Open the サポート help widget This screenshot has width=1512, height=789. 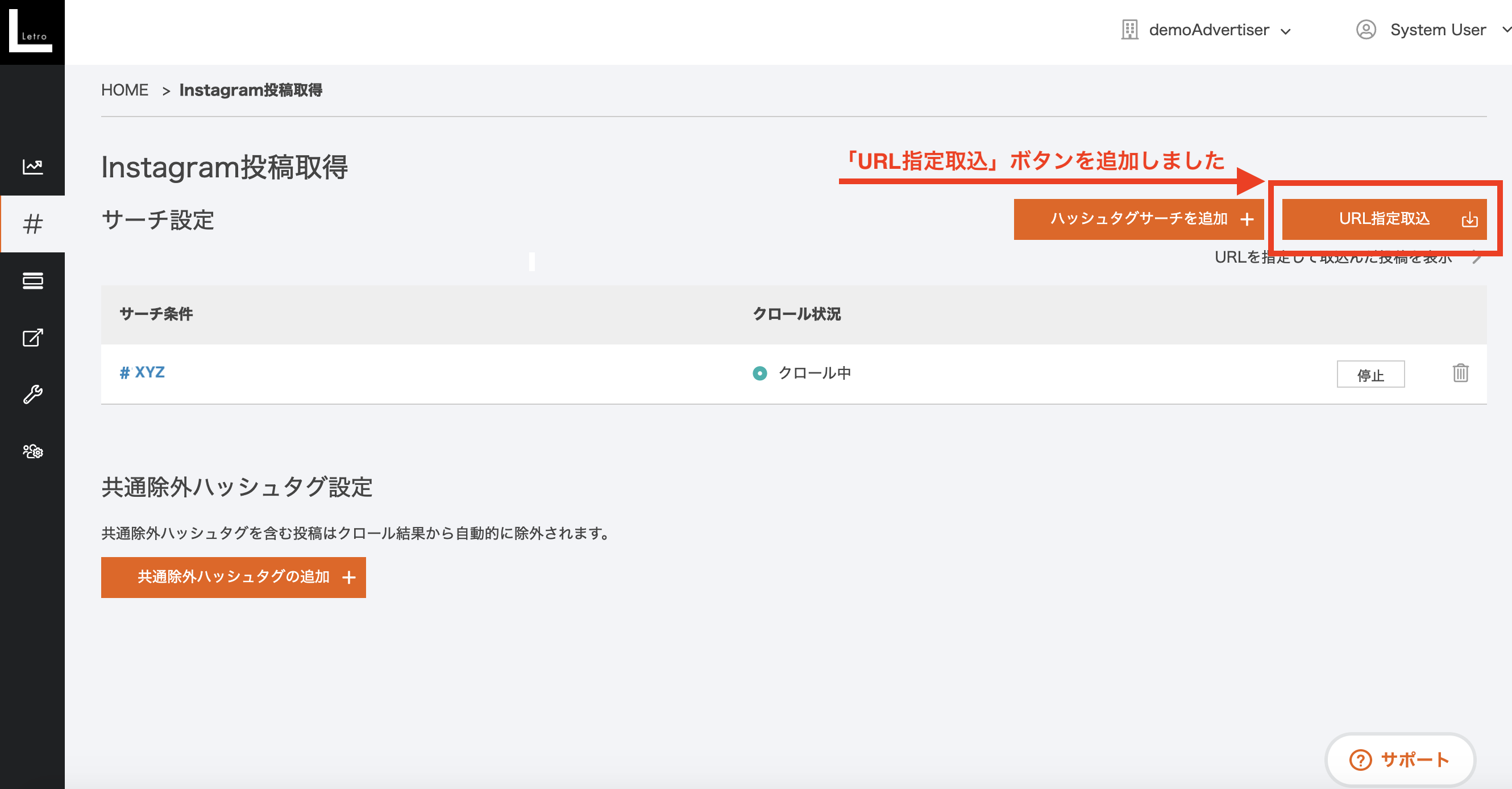click(1400, 759)
